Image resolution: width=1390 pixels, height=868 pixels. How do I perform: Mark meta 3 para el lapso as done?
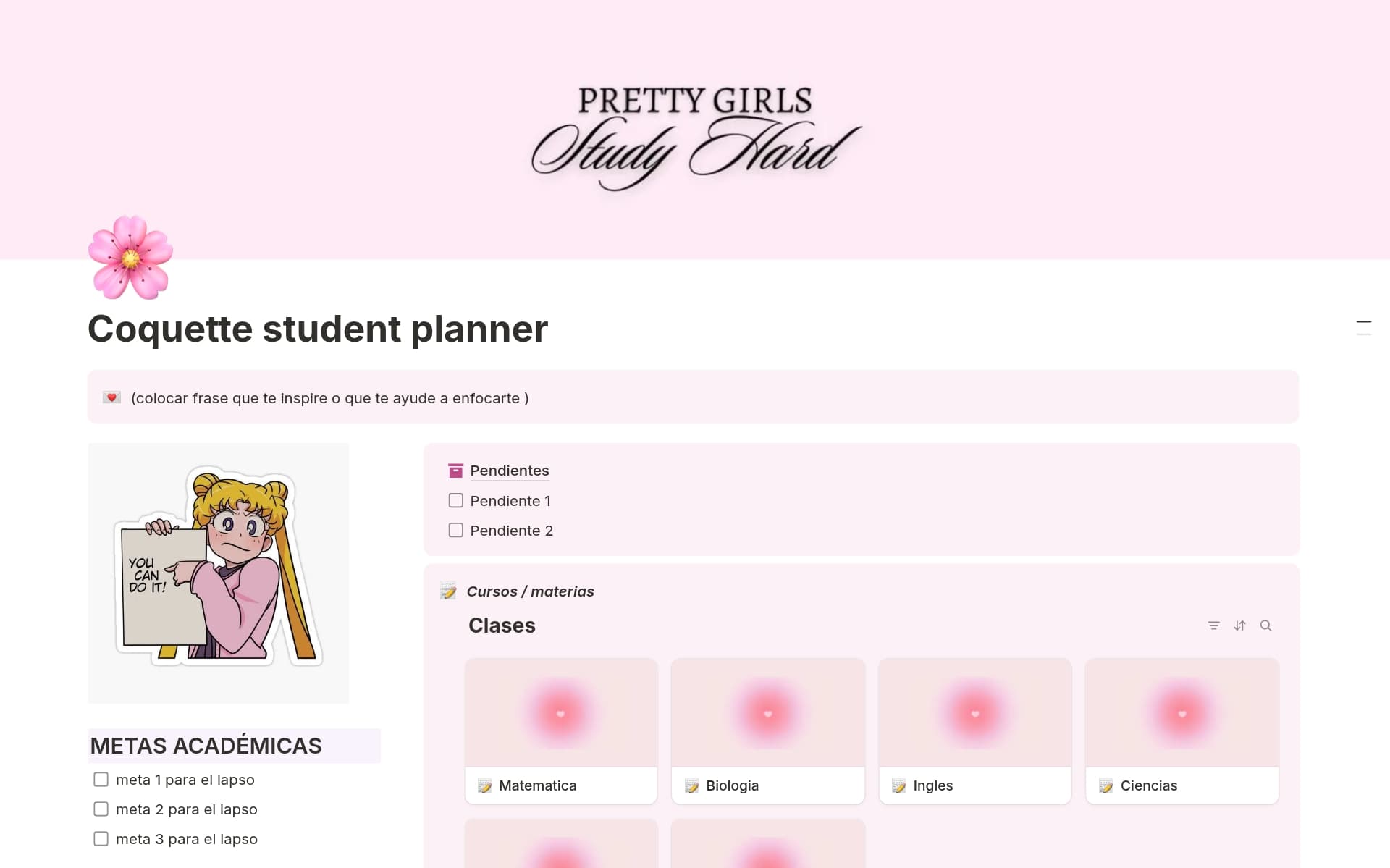pos(101,839)
